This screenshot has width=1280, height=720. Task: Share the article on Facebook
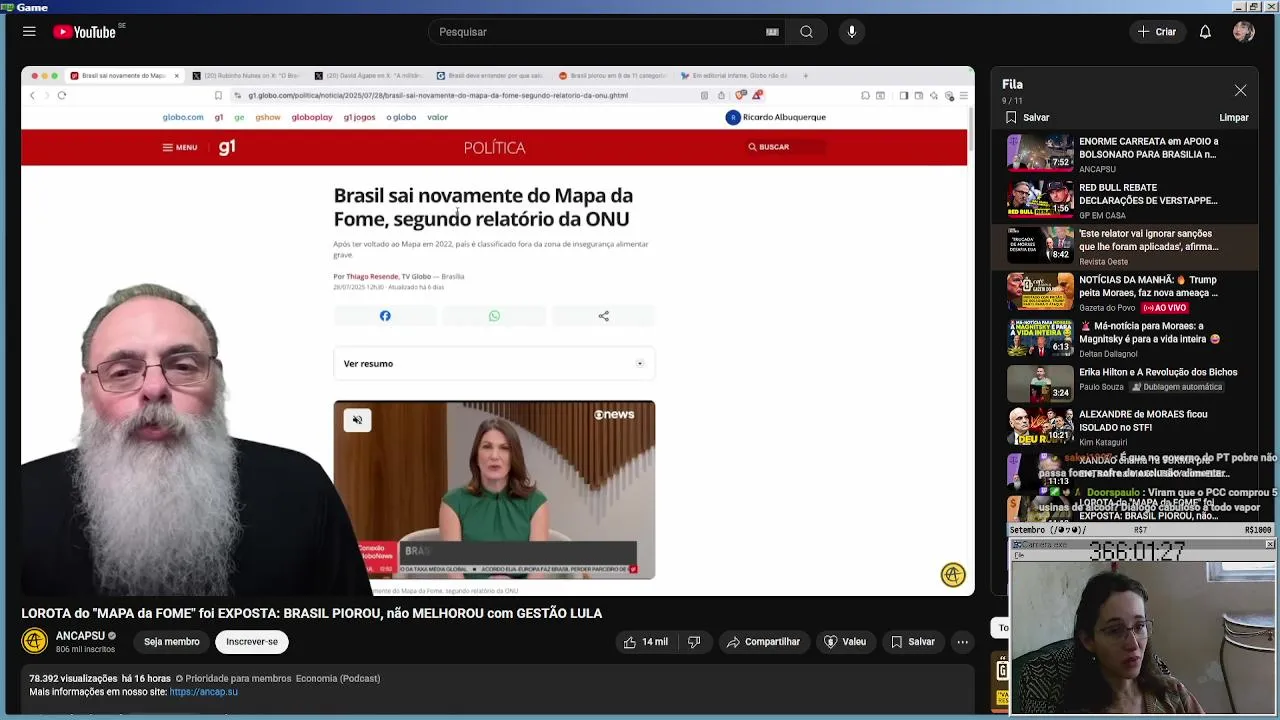(385, 316)
